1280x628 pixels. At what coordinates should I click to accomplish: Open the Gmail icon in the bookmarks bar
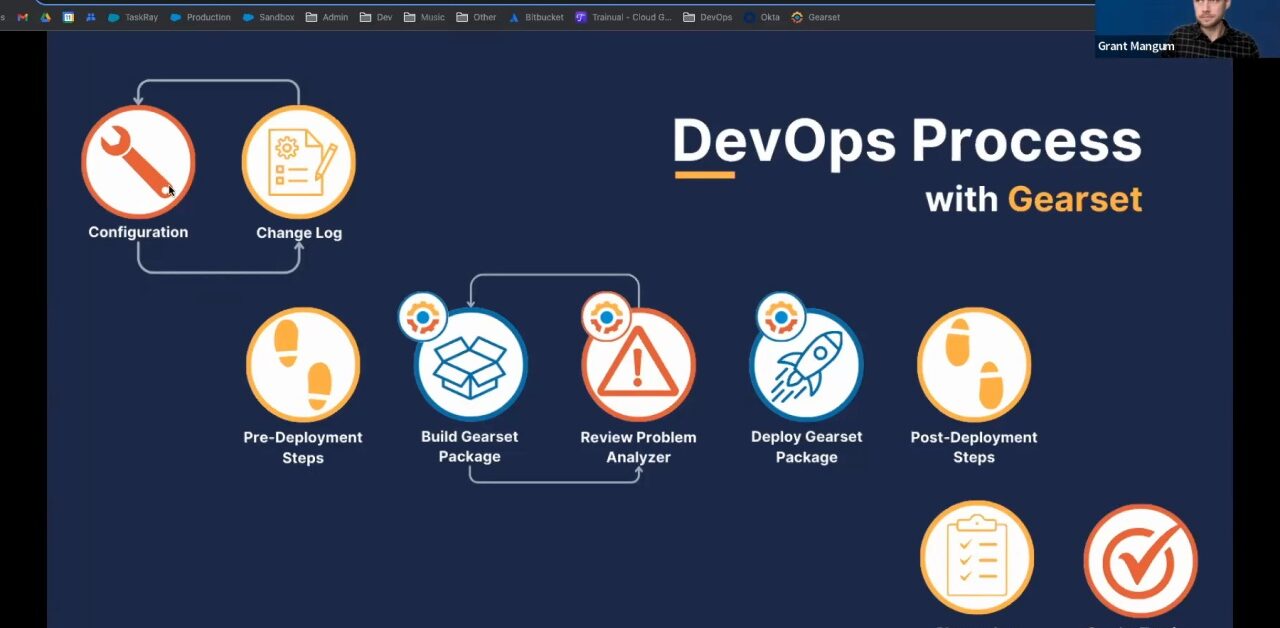(22, 17)
